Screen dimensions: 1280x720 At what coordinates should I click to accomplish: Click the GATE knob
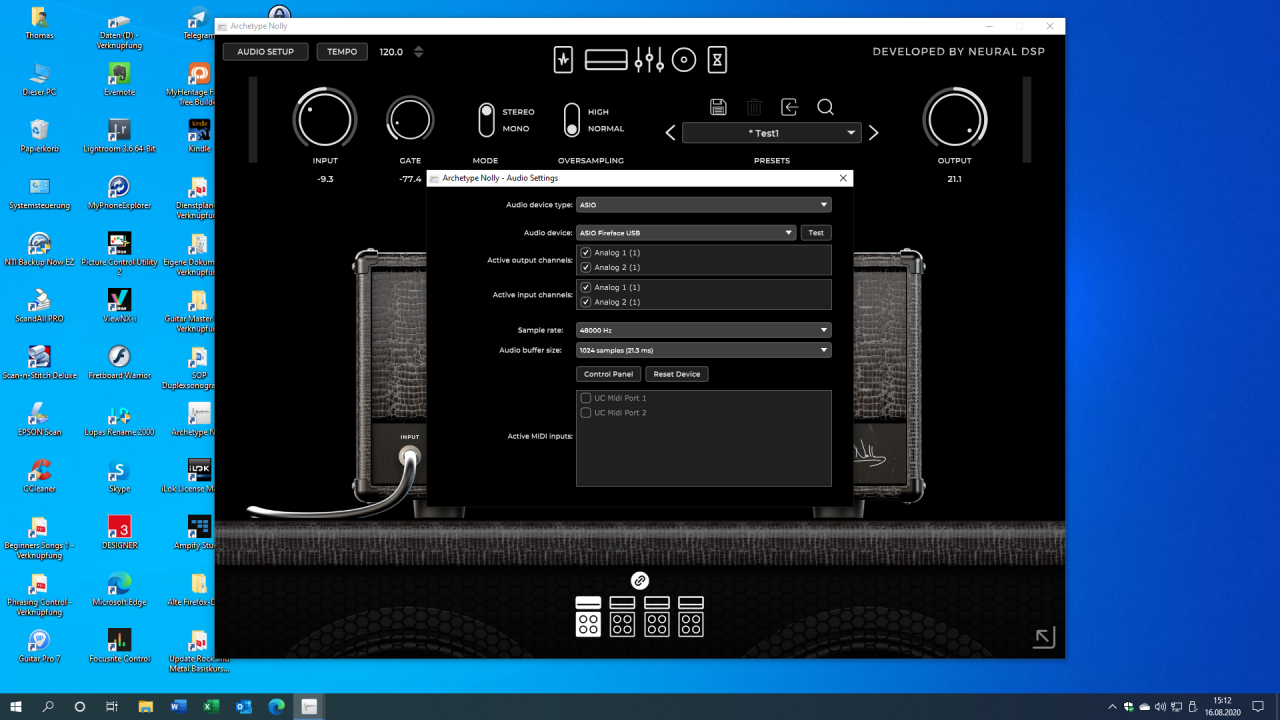click(410, 120)
